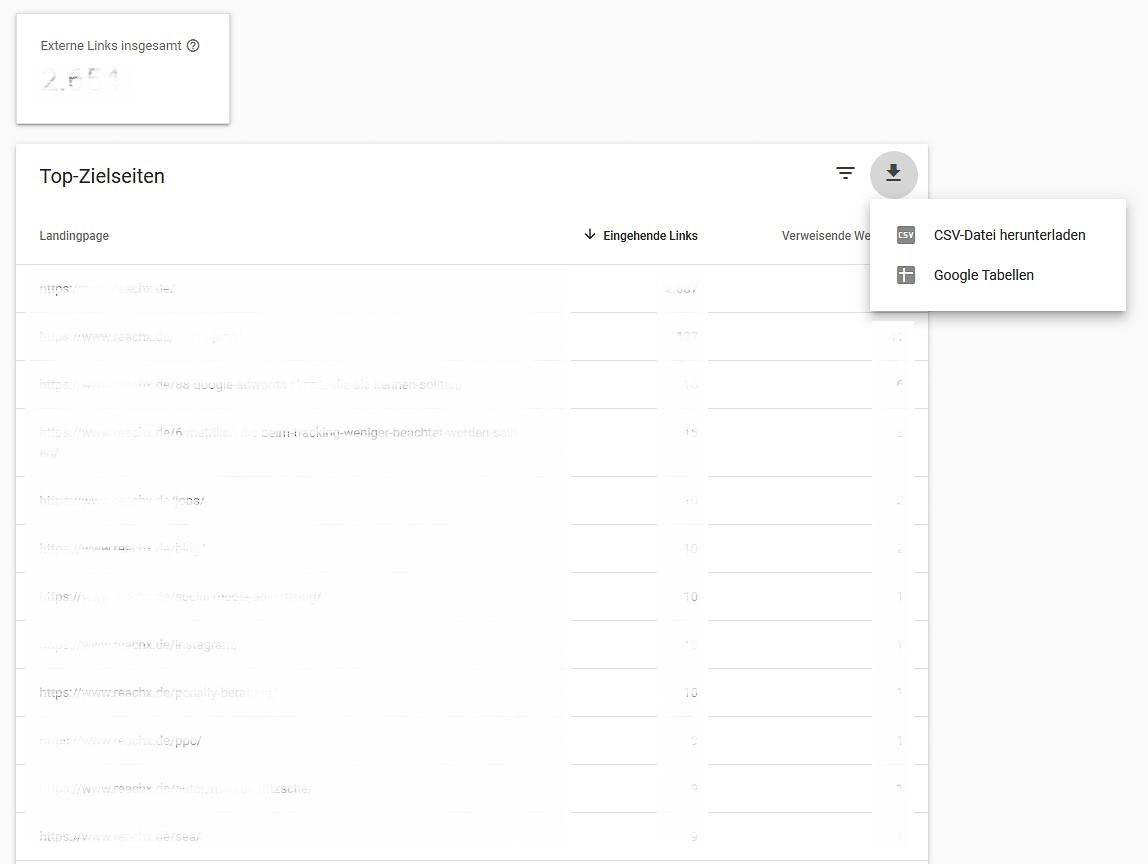Select the reachx.de/ppc/ row
Image resolution: width=1148 pixels, height=864 pixels.
coord(120,741)
